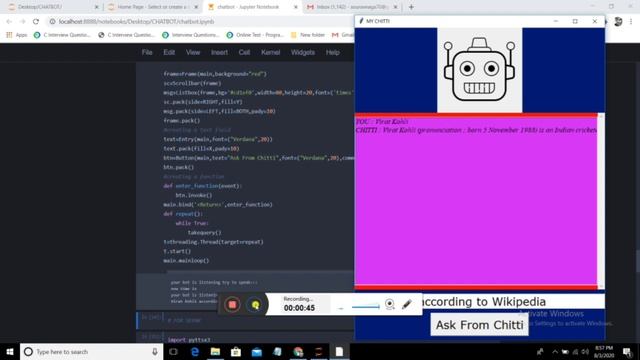Image resolution: width=640 pixels, height=360 pixels.
Task: Click the 'import pyttsx3' code cell
Action: (189, 340)
